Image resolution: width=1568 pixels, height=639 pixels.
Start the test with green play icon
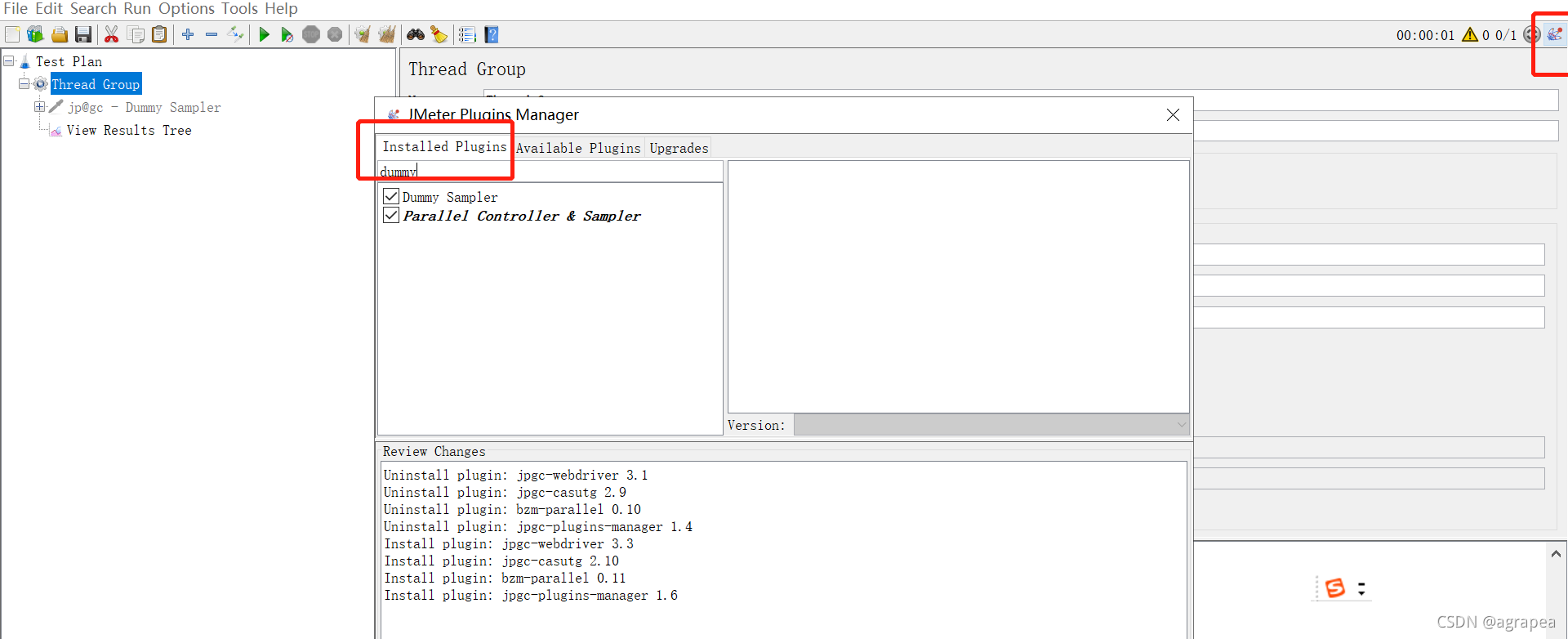click(264, 34)
